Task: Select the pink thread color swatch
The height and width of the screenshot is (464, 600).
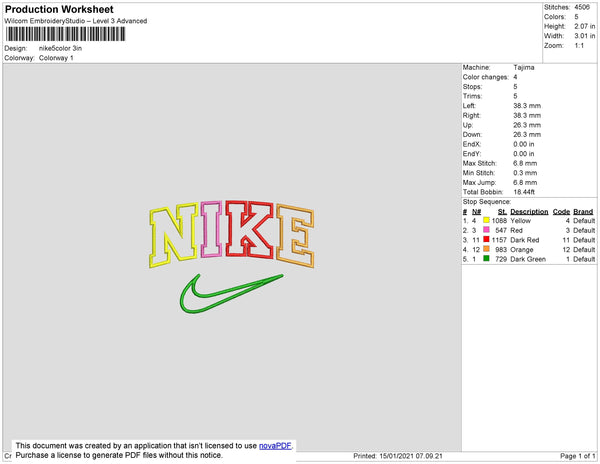Action: [486, 230]
